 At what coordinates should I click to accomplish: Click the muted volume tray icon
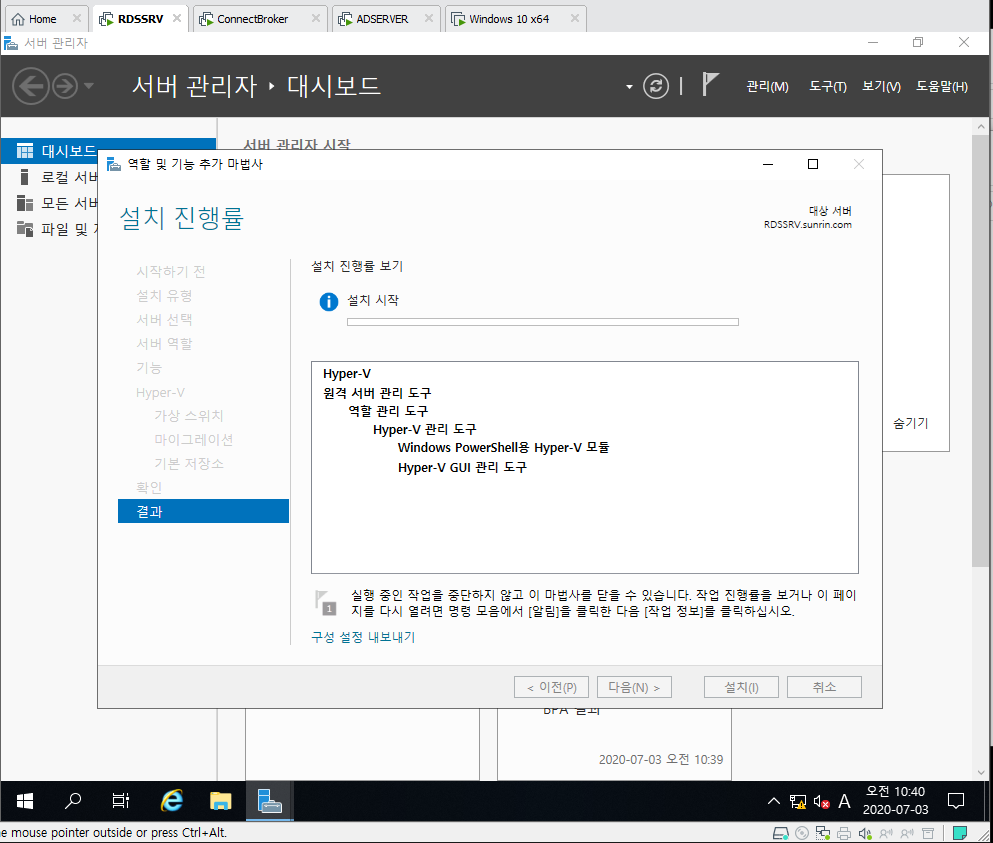pyautogui.click(x=821, y=802)
